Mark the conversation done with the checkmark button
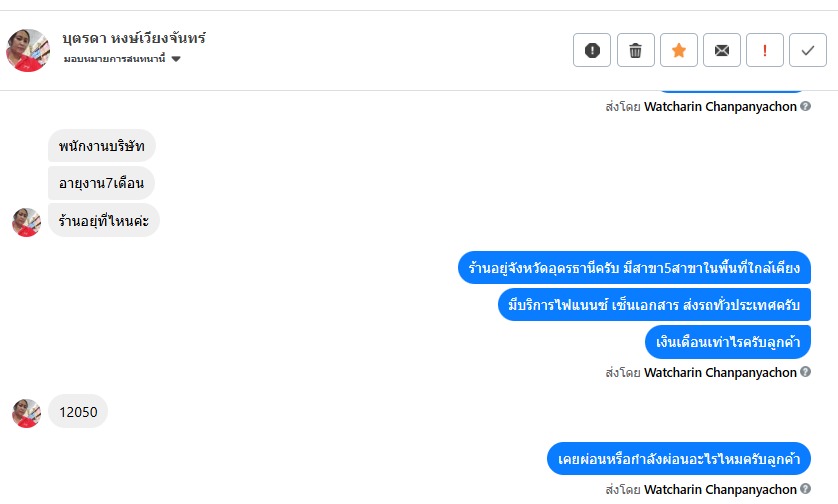The height and width of the screenshot is (504, 838). tap(808, 50)
